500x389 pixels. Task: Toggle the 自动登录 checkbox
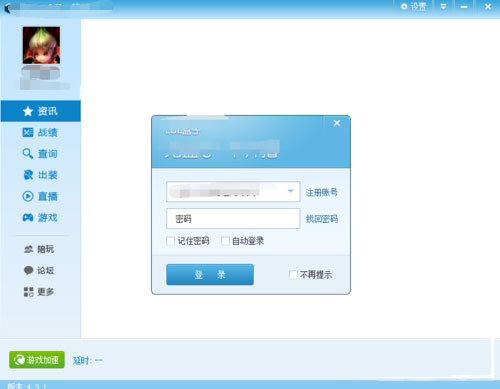click(x=225, y=241)
